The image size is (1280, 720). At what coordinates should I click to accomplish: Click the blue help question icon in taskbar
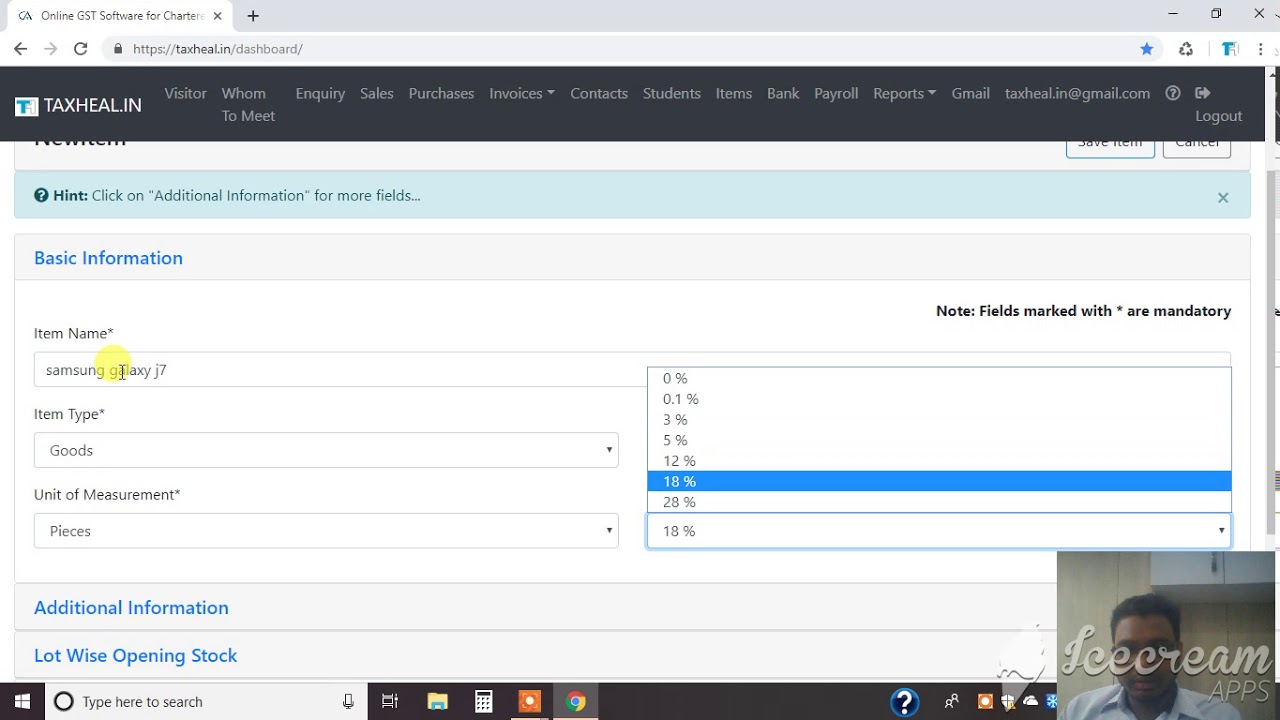pyautogui.click(x=904, y=702)
